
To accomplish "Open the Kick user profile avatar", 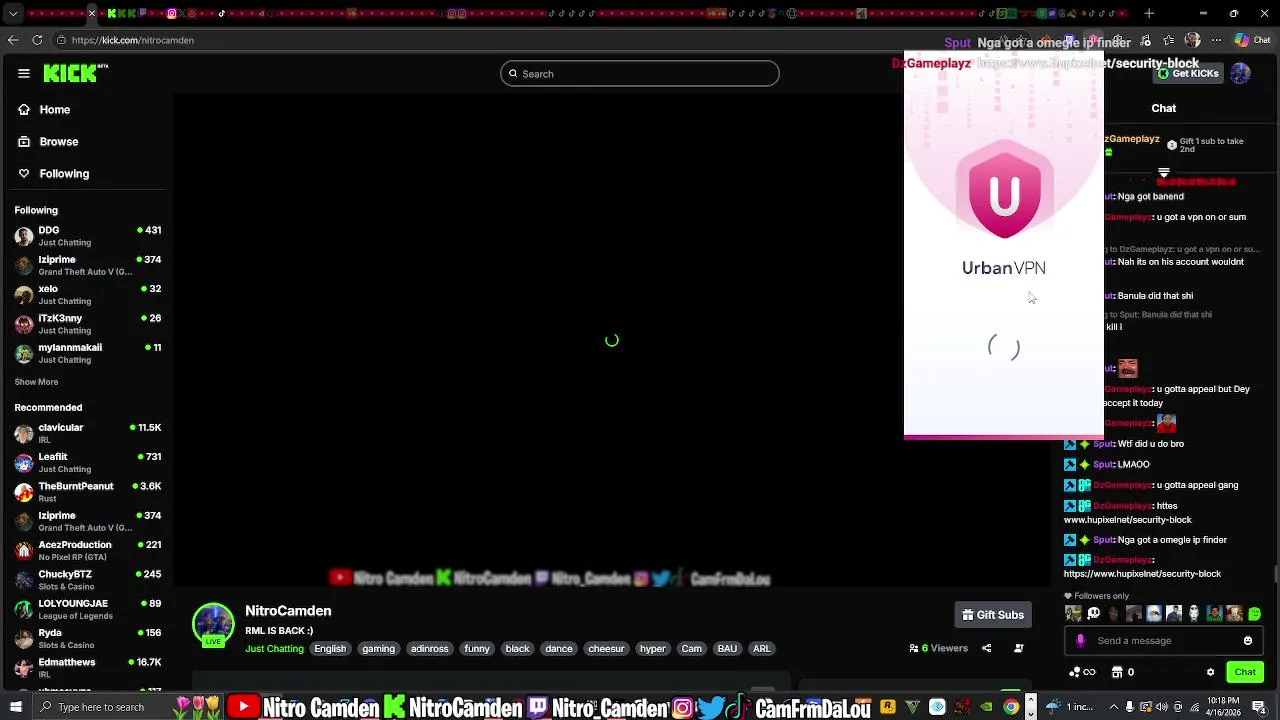I will point(1241,74).
